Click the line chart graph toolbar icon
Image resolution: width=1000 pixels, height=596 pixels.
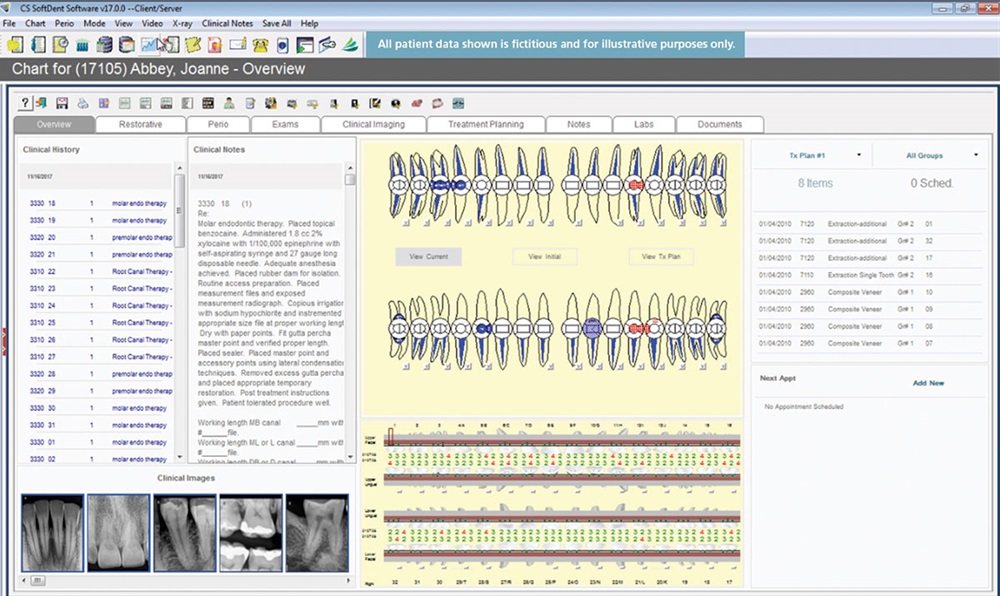coord(149,45)
